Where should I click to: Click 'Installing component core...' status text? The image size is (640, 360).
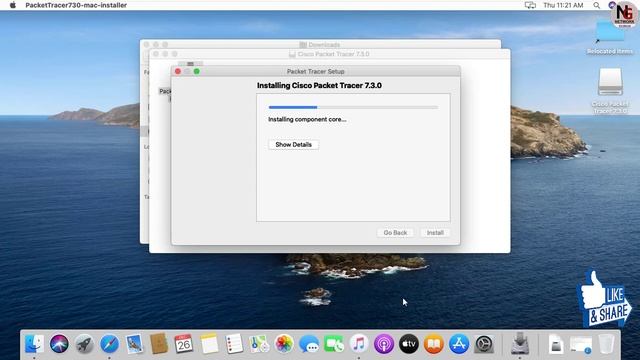307,120
